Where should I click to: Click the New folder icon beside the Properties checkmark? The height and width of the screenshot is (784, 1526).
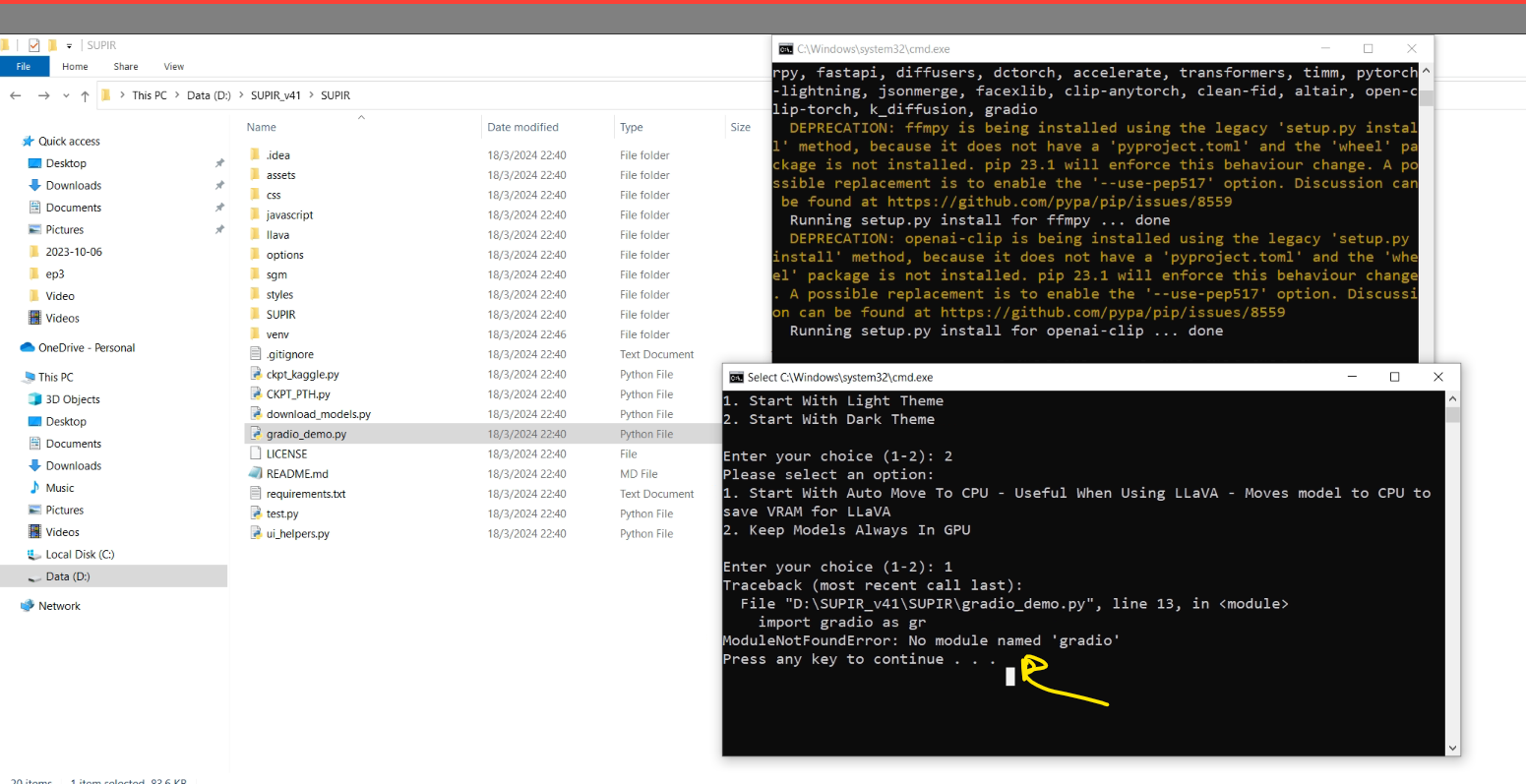pos(51,45)
